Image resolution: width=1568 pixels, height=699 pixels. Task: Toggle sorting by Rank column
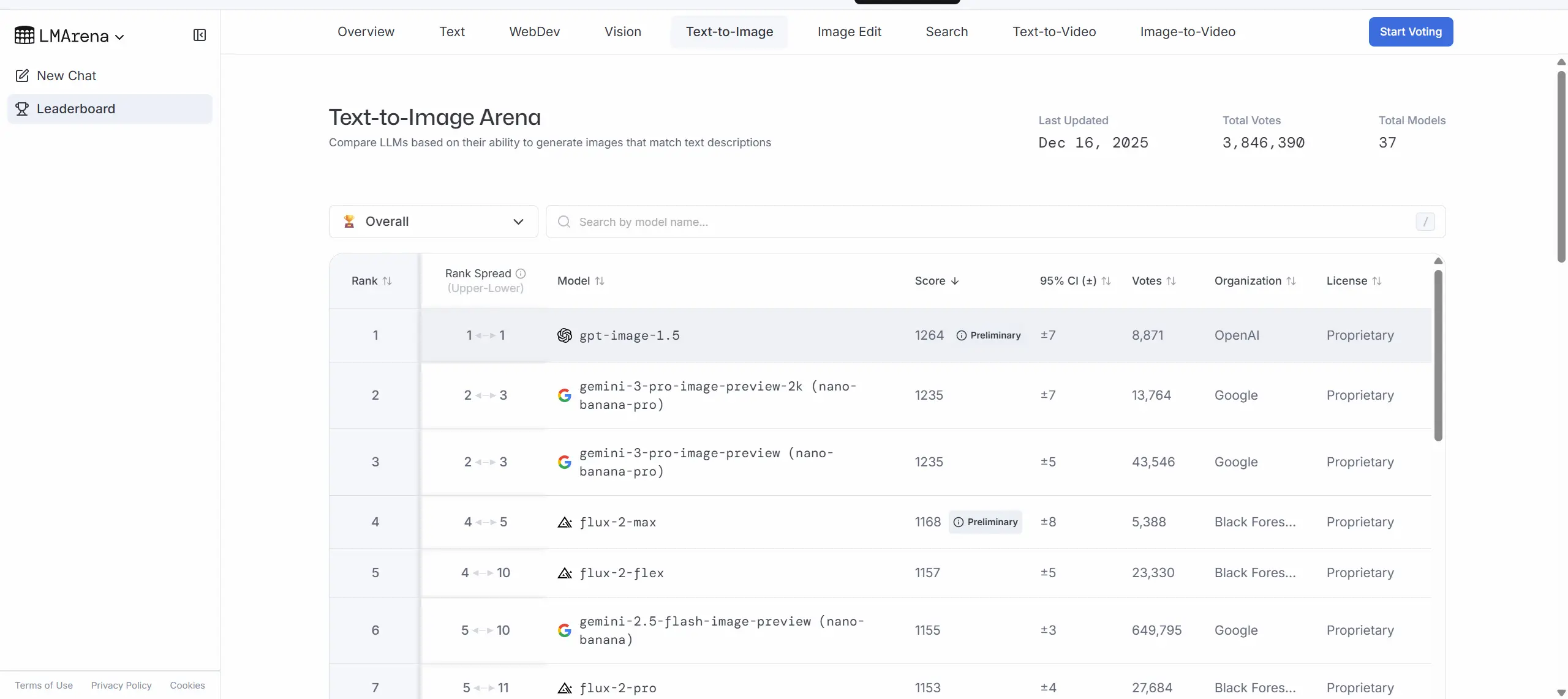click(x=387, y=281)
